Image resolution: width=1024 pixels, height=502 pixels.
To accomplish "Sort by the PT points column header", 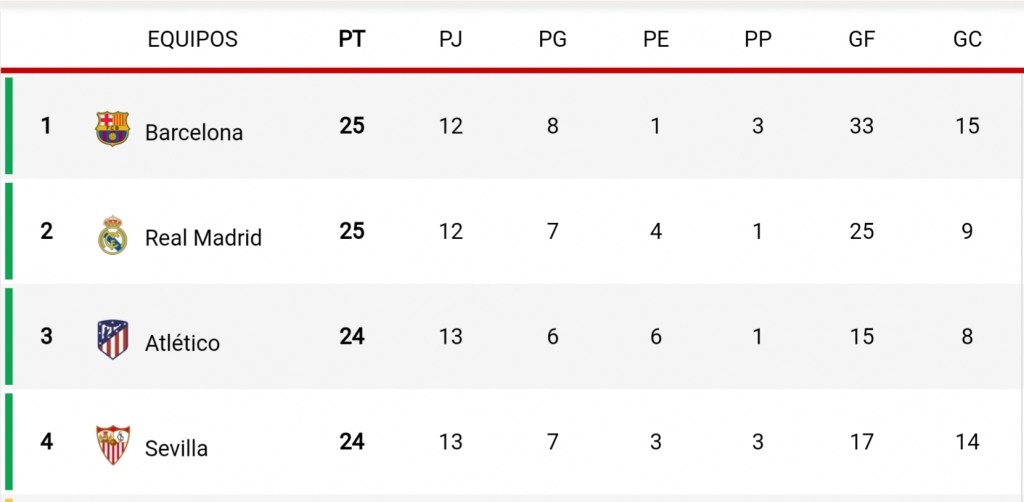I will [x=352, y=39].
